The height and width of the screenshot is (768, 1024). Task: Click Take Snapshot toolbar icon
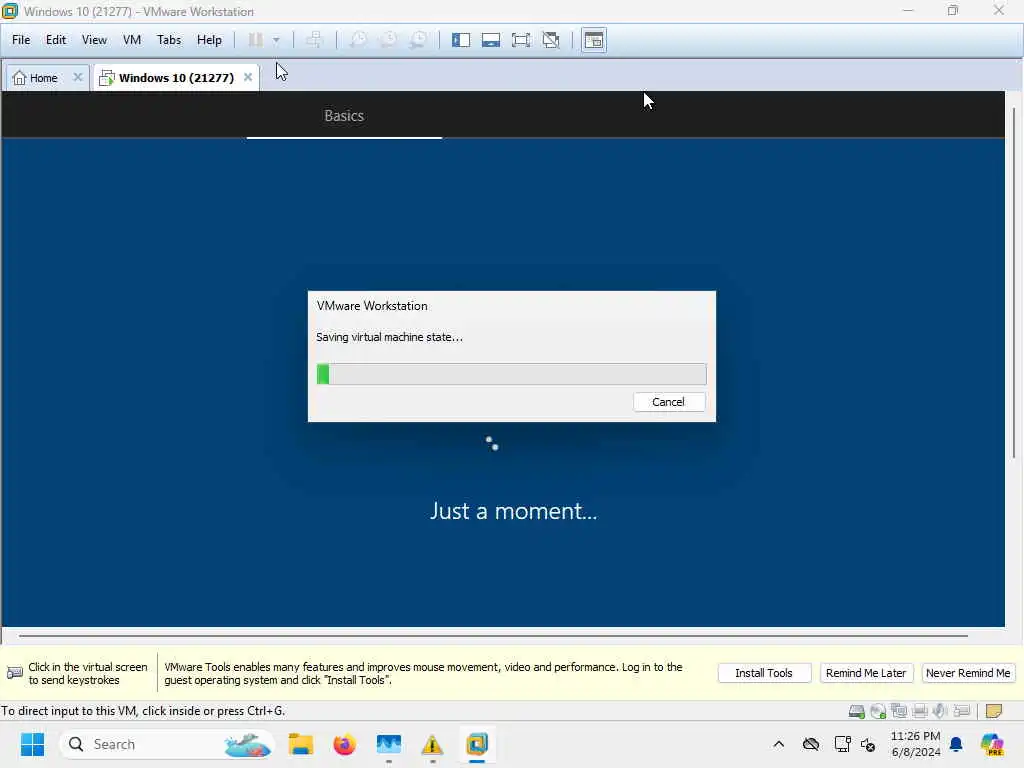tap(358, 40)
